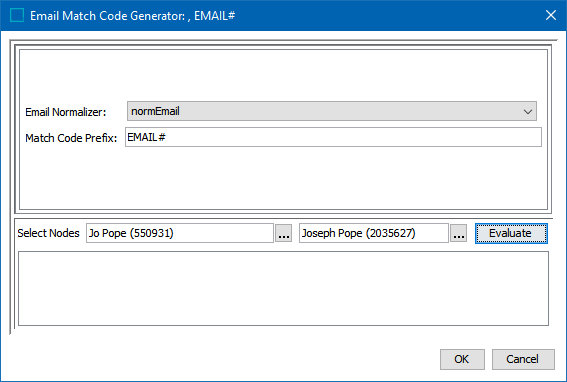Image resolution: width=567 pixels, height=382 pixels.
Task: Browse for second node beside Joseph Pope
Action: point(459,233)
